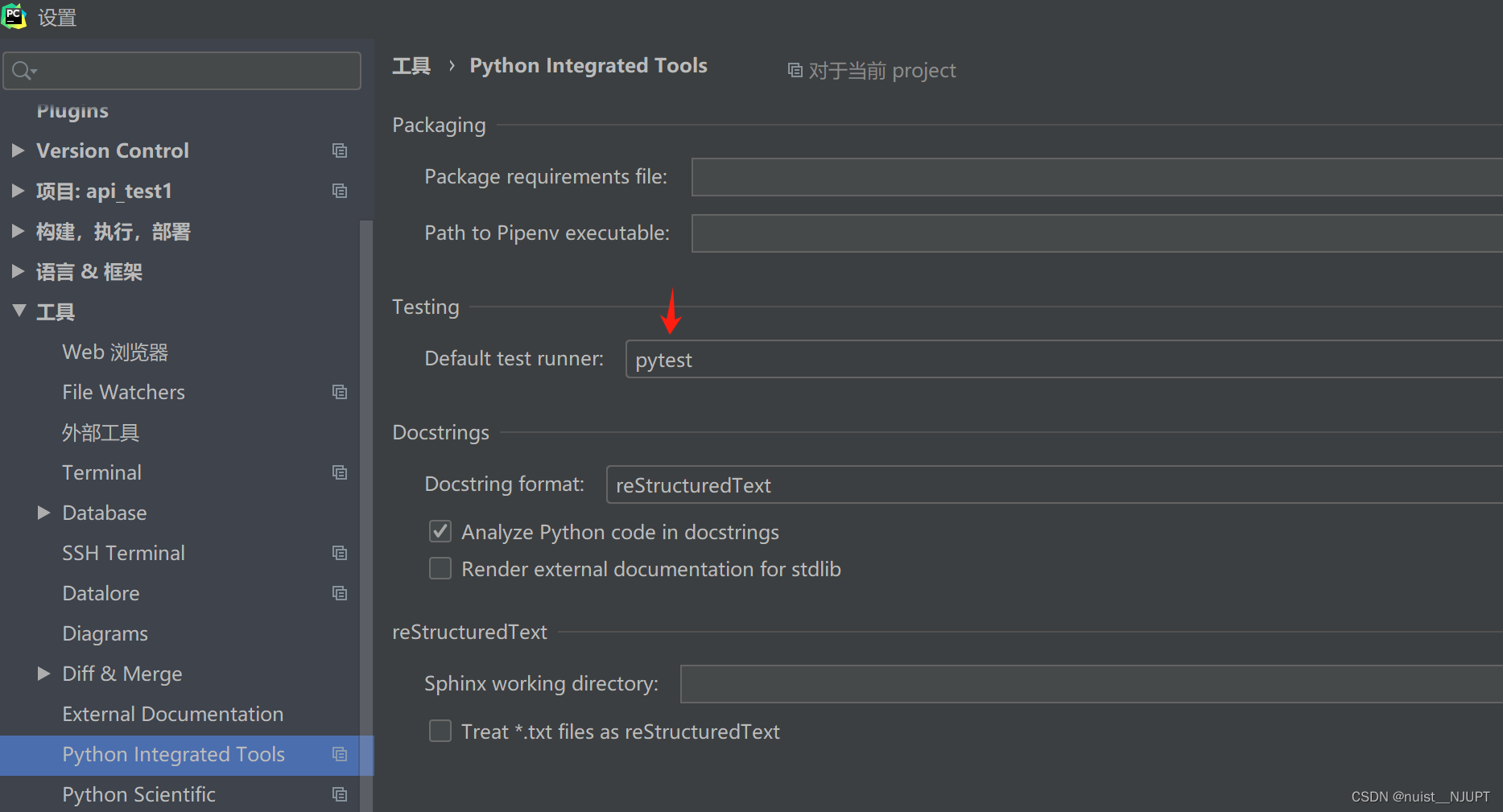Image resolution: width=1503 pixels, height=812 pixels.
Task: Click project-level icon next to Terminal
Action: pyautogui.click(x=340, y=472)
